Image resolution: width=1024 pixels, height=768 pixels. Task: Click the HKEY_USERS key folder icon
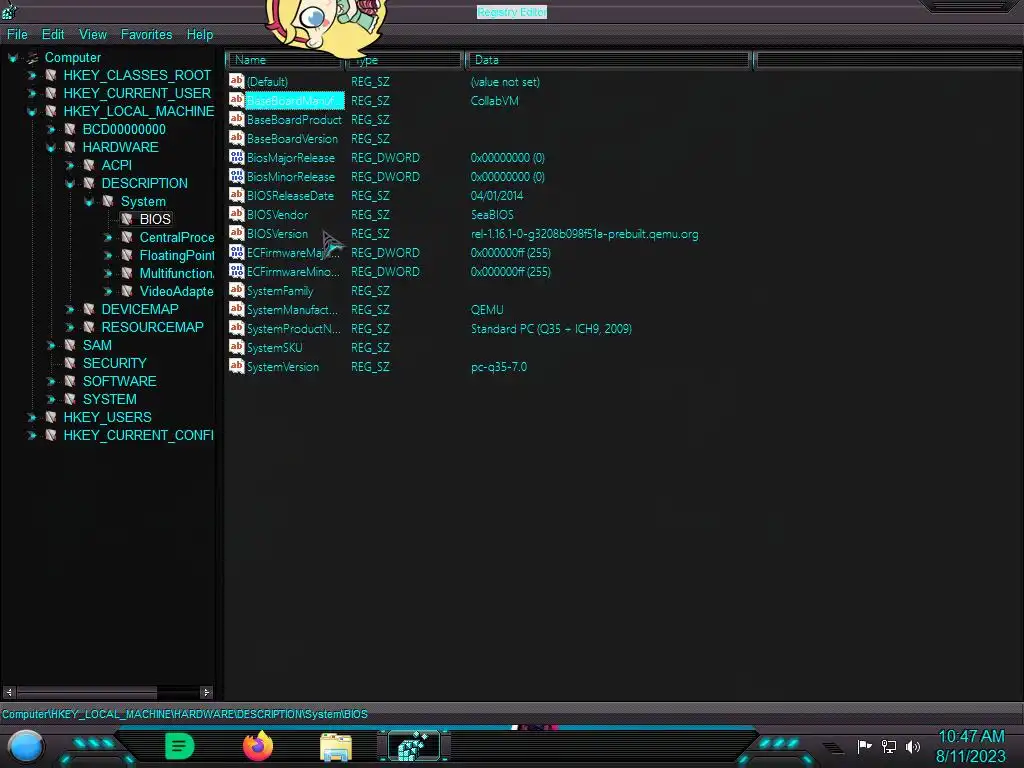(50, 417)
